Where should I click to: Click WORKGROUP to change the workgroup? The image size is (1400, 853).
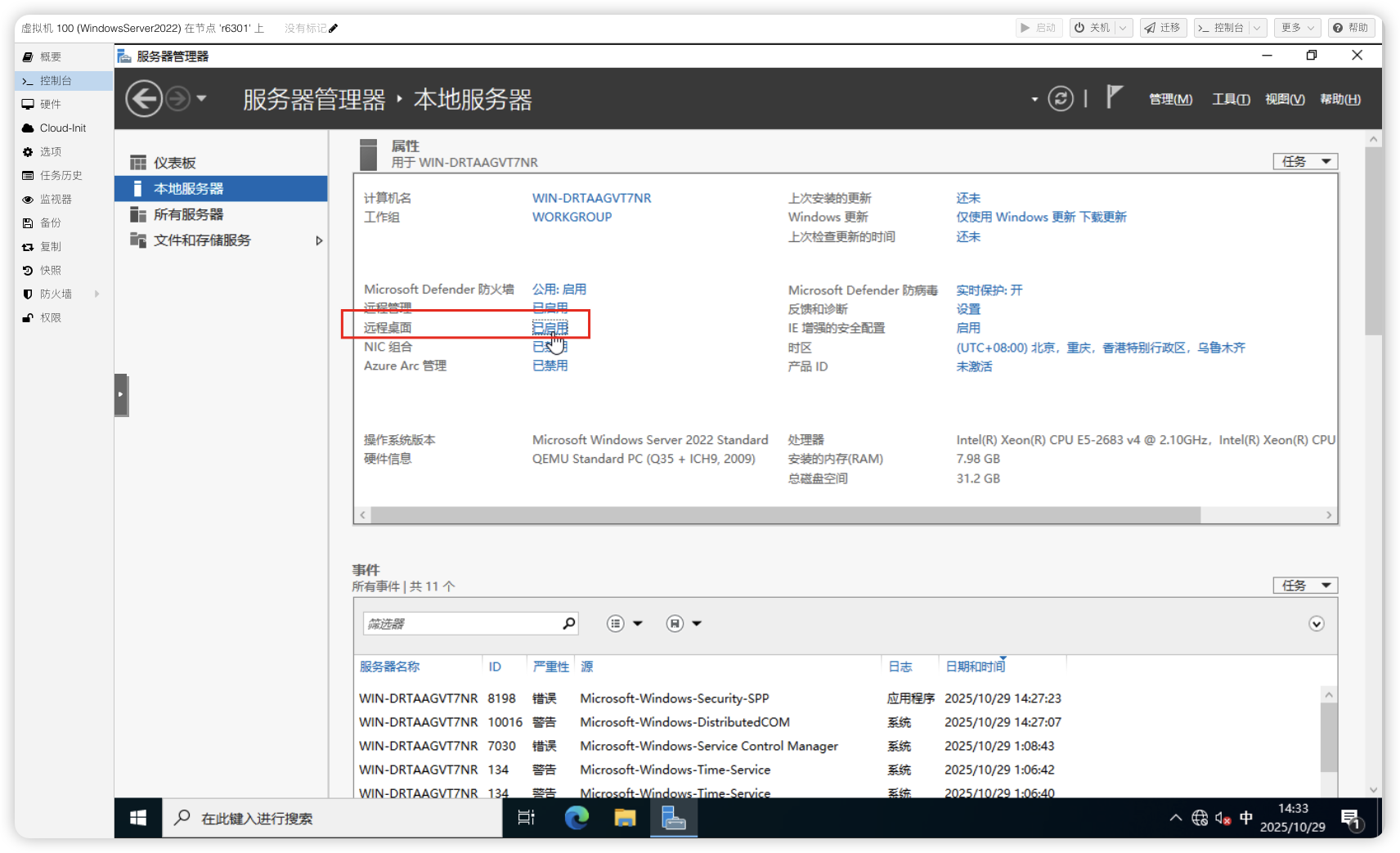pyautogui.click(x=571, y=217)
